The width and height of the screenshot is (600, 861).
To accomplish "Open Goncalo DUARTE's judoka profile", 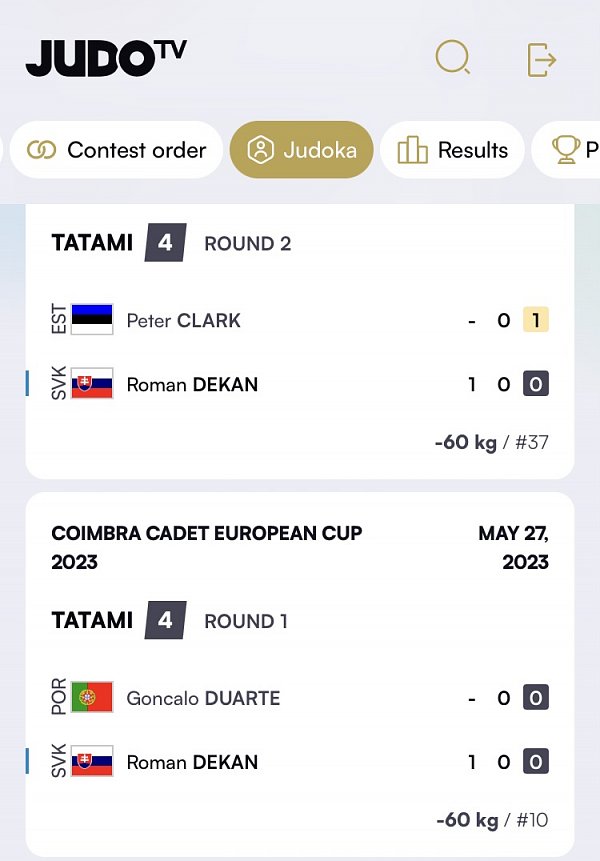I will coord(203,698).
